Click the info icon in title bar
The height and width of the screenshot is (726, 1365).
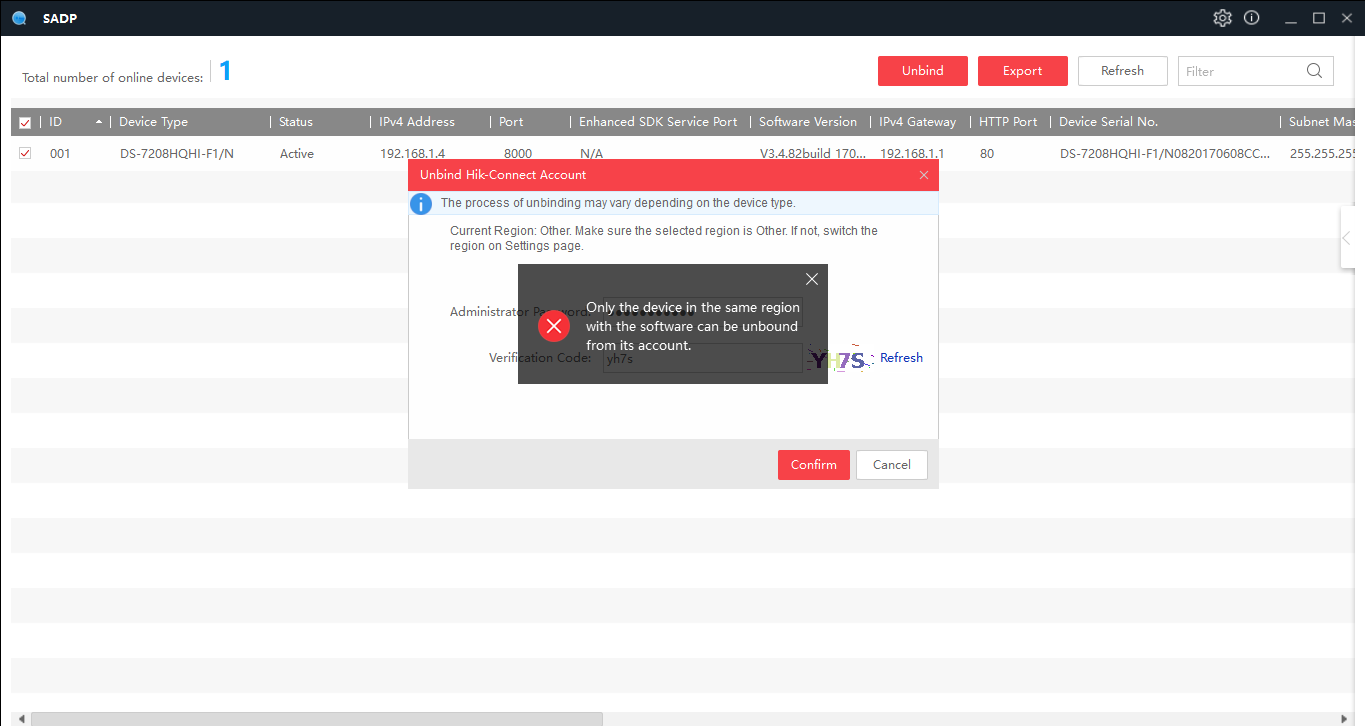(1251, 18)
